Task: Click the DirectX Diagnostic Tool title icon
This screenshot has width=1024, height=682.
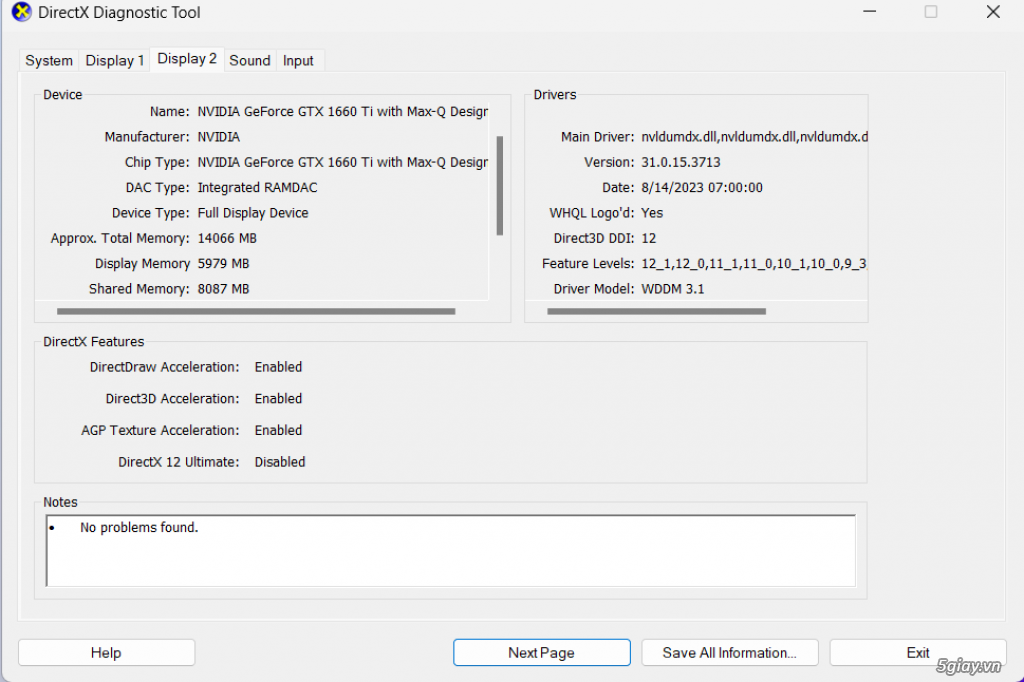Action: pos(21,12)
